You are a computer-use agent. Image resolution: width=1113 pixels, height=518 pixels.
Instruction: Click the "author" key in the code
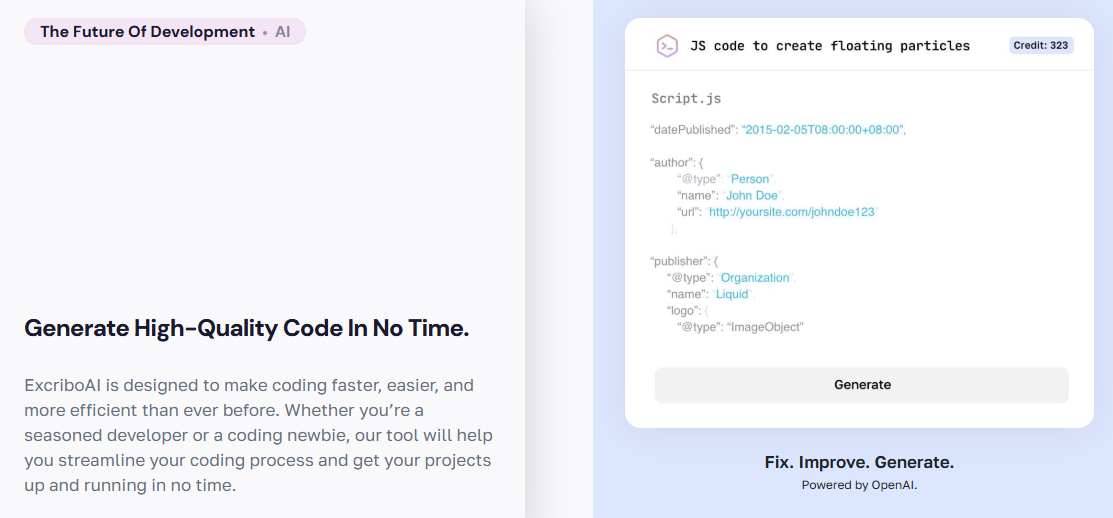(669, 162)
